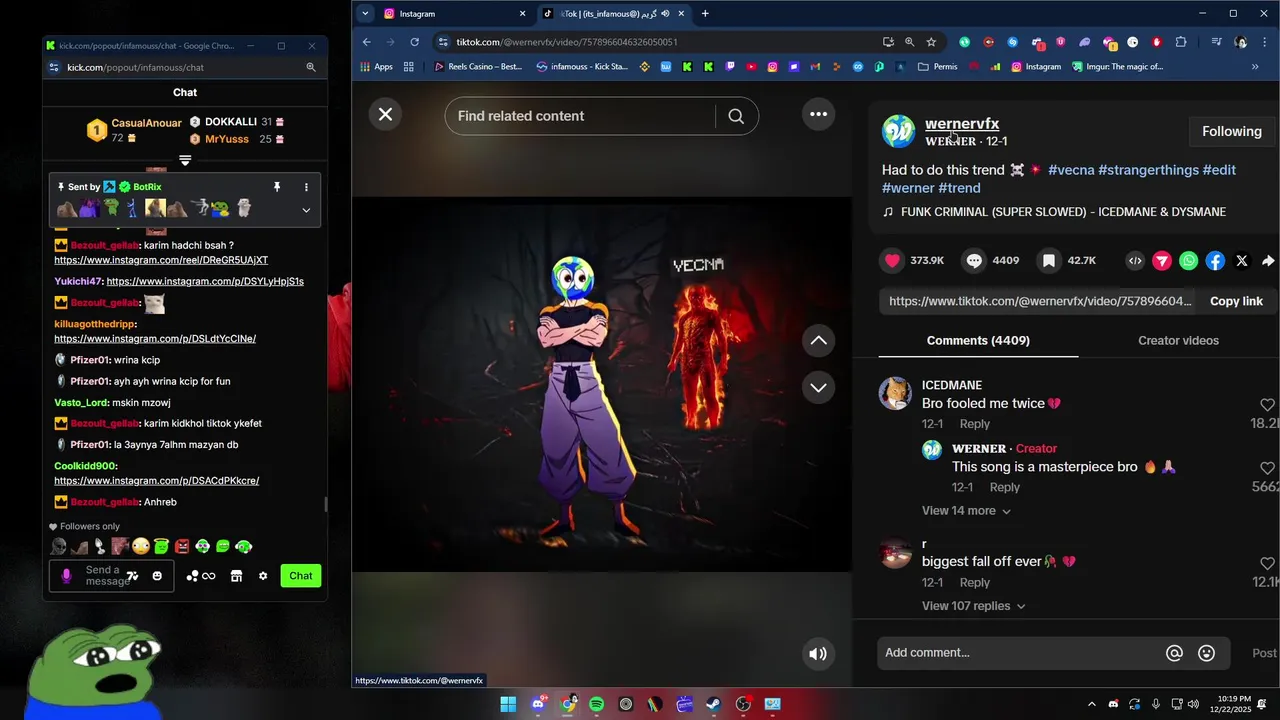Expand View 107 replies
The width and height of the screenshot is (1280, 720).
click(973, 606)
